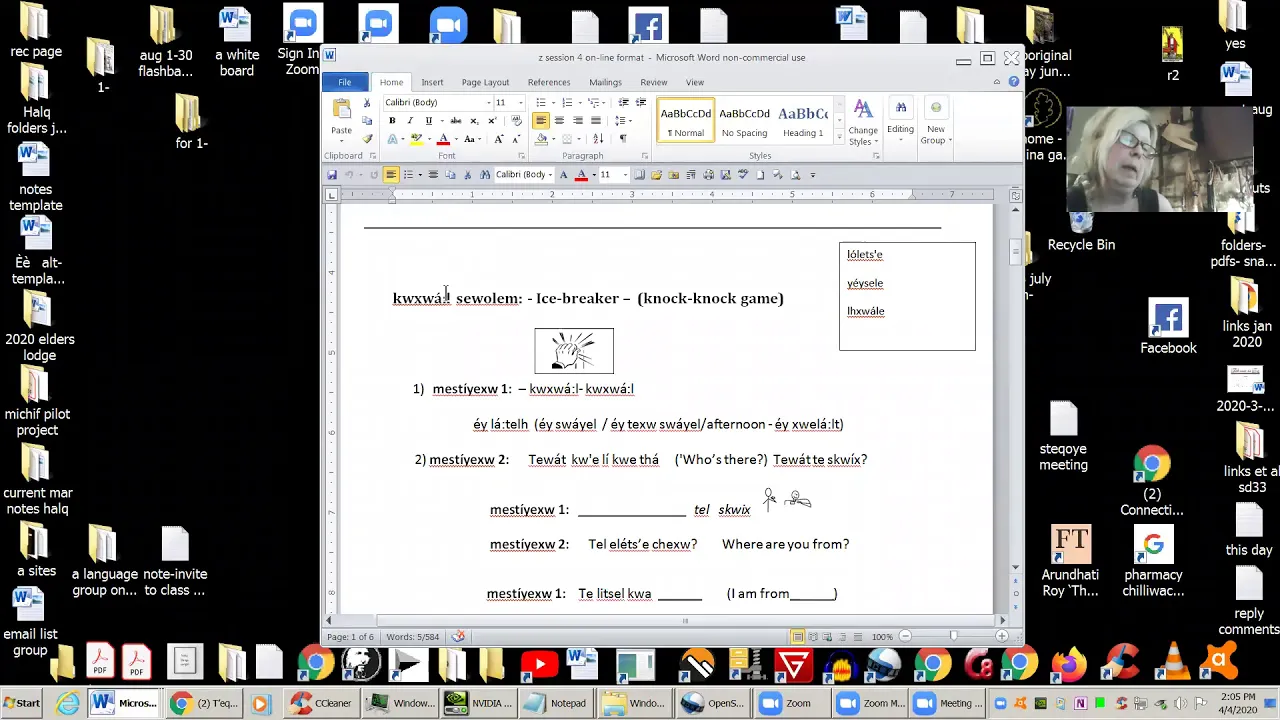Viewport: 1280px width, 720px height.
Task: Click the Grow Font icon
Action: (x=498, y=139)
